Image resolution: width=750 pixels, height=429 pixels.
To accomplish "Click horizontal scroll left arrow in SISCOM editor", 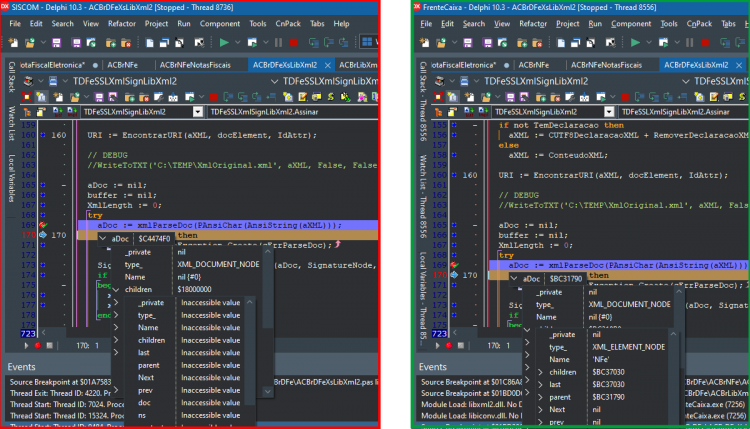I will (x=44, y=332).
